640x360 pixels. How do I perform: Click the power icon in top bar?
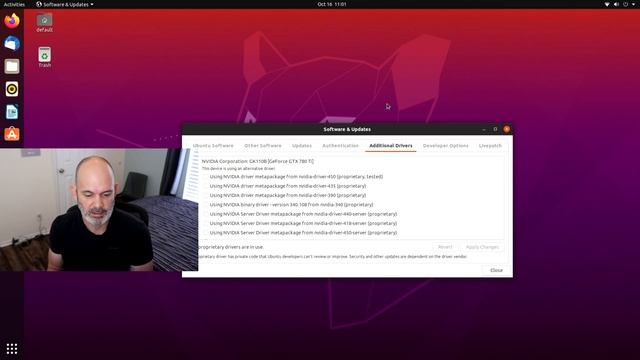pos(625,4)
